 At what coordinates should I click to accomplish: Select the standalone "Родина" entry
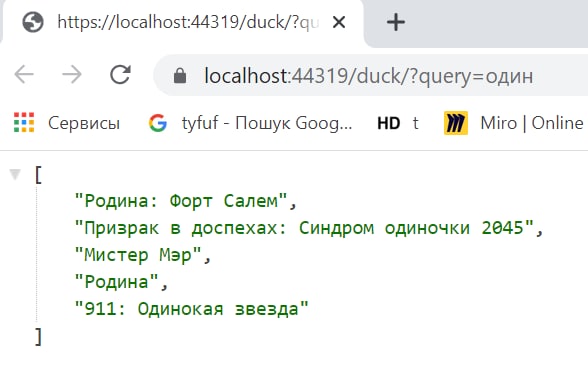tap(117, 282)
